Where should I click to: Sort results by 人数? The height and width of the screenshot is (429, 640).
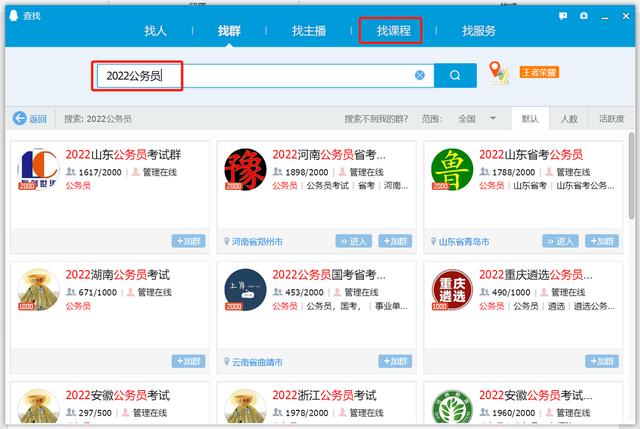568,118
